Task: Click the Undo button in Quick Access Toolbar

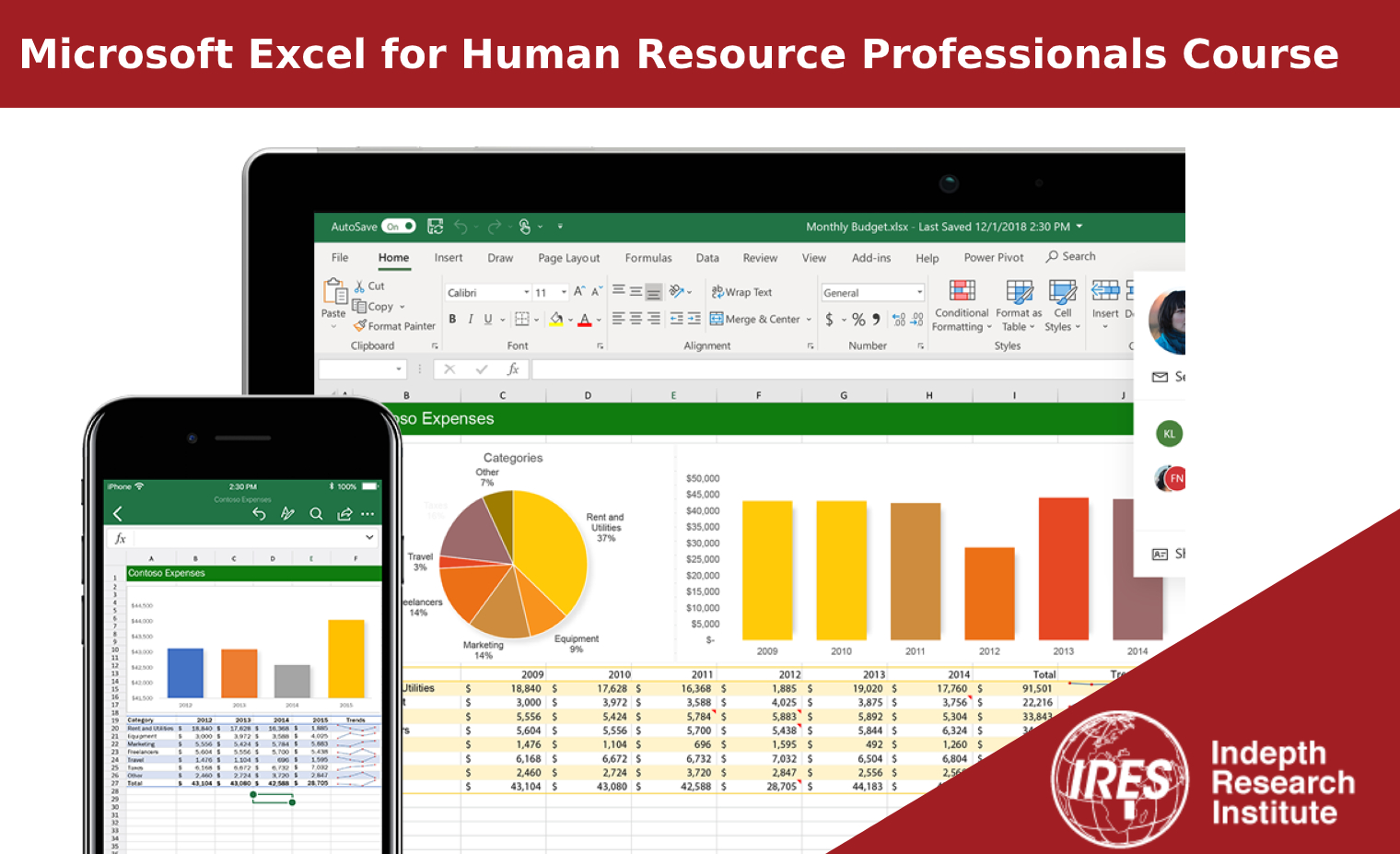Action: [x=461, y=226]
